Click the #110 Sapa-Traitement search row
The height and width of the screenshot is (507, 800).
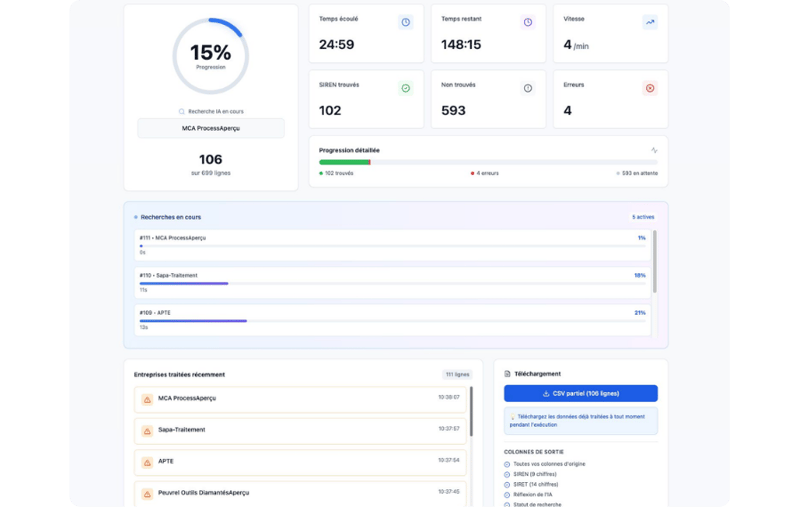point(392,282)
